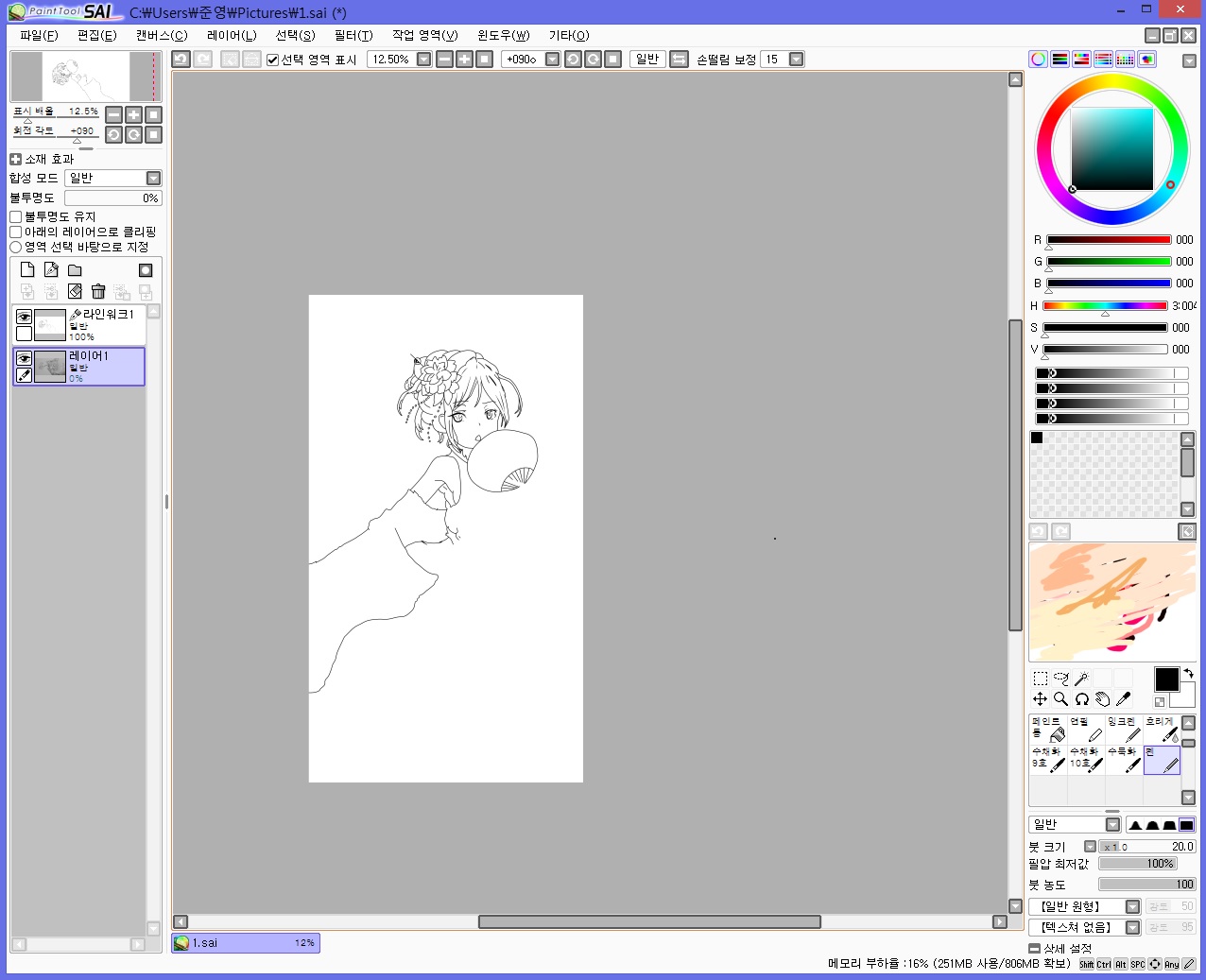Open the 레이어(L) menu
Viewport: 1206px width, 980px height.
coord(232,35)
